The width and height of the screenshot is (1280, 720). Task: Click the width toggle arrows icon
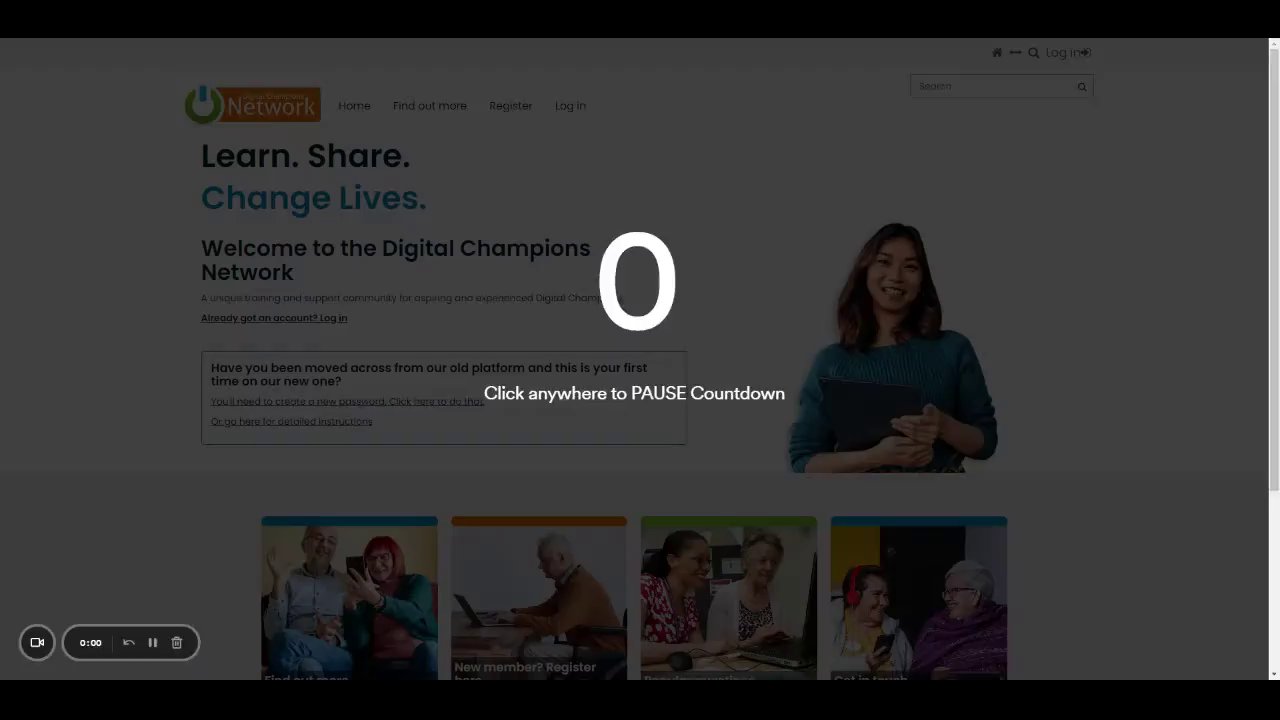[x=1015, y=53]
